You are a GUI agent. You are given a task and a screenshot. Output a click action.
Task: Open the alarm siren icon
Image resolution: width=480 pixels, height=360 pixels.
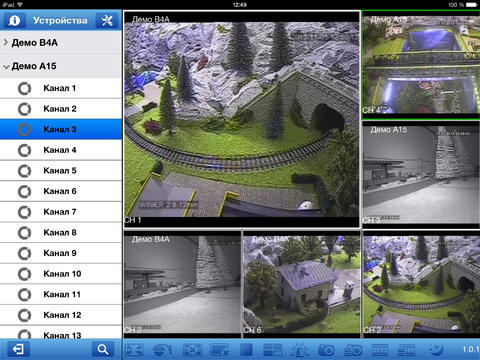pos(299,350)
